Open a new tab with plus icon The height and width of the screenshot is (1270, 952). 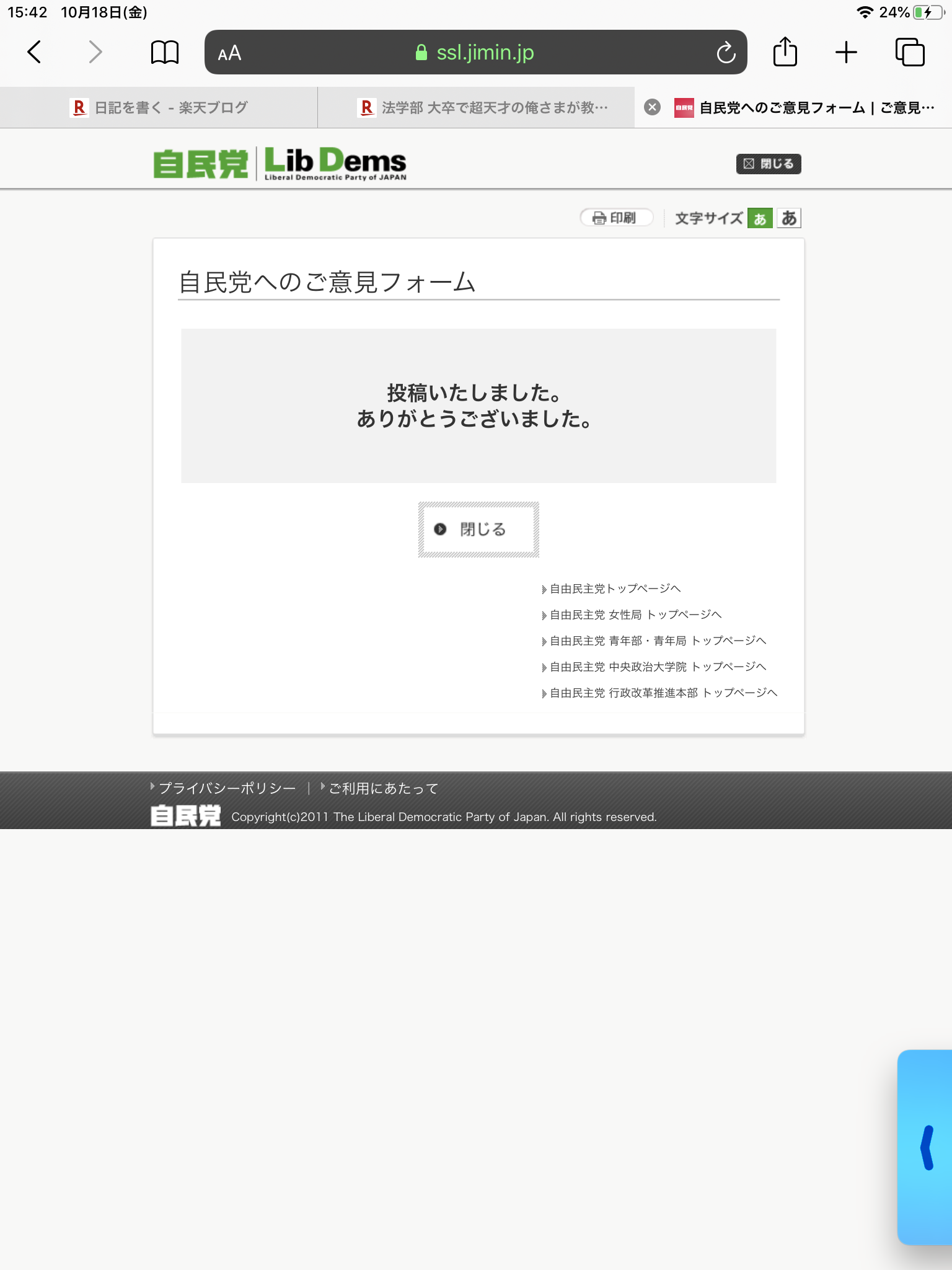pos(846,52)
